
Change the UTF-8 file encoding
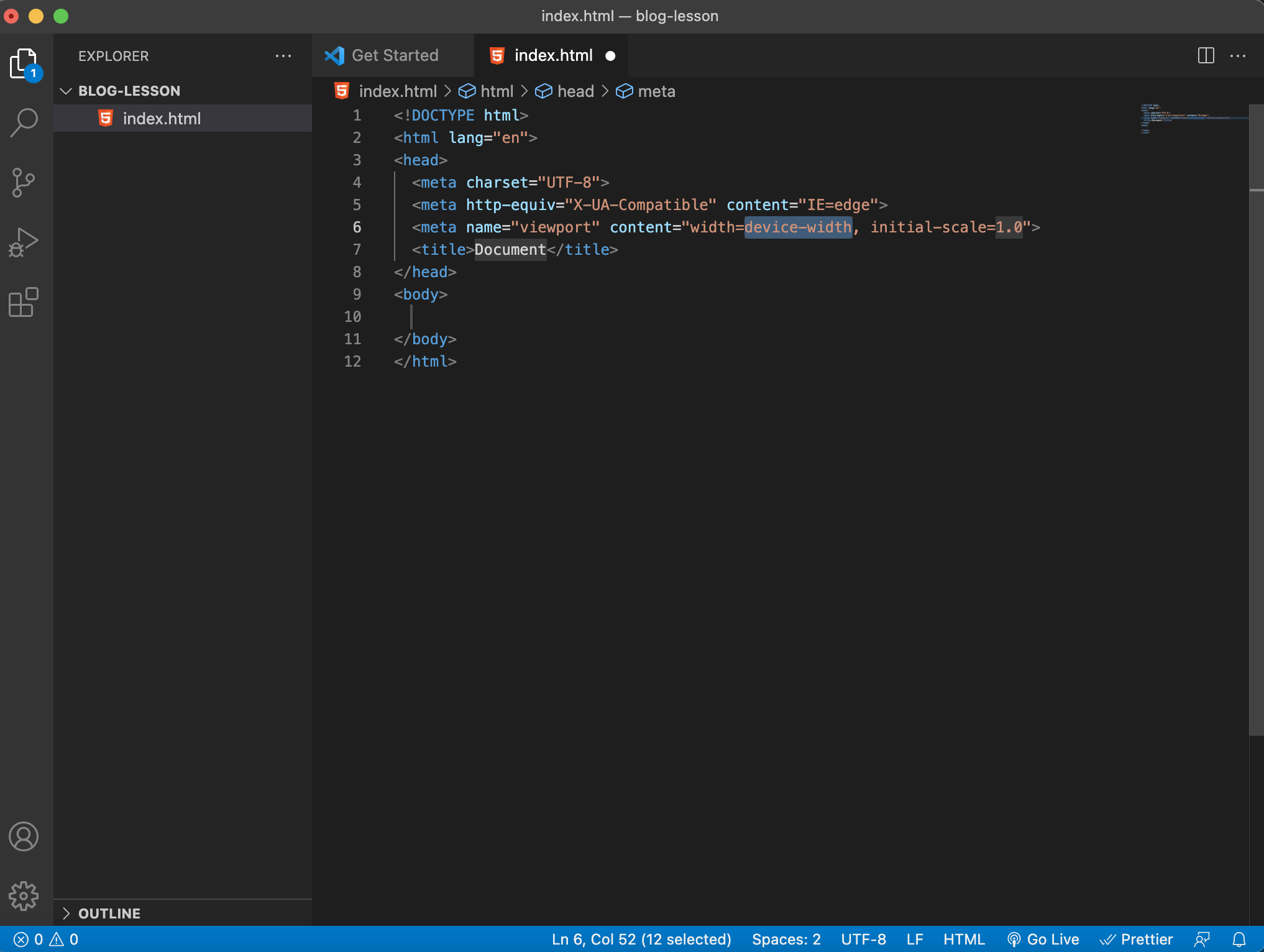click(x=863, y=940)
